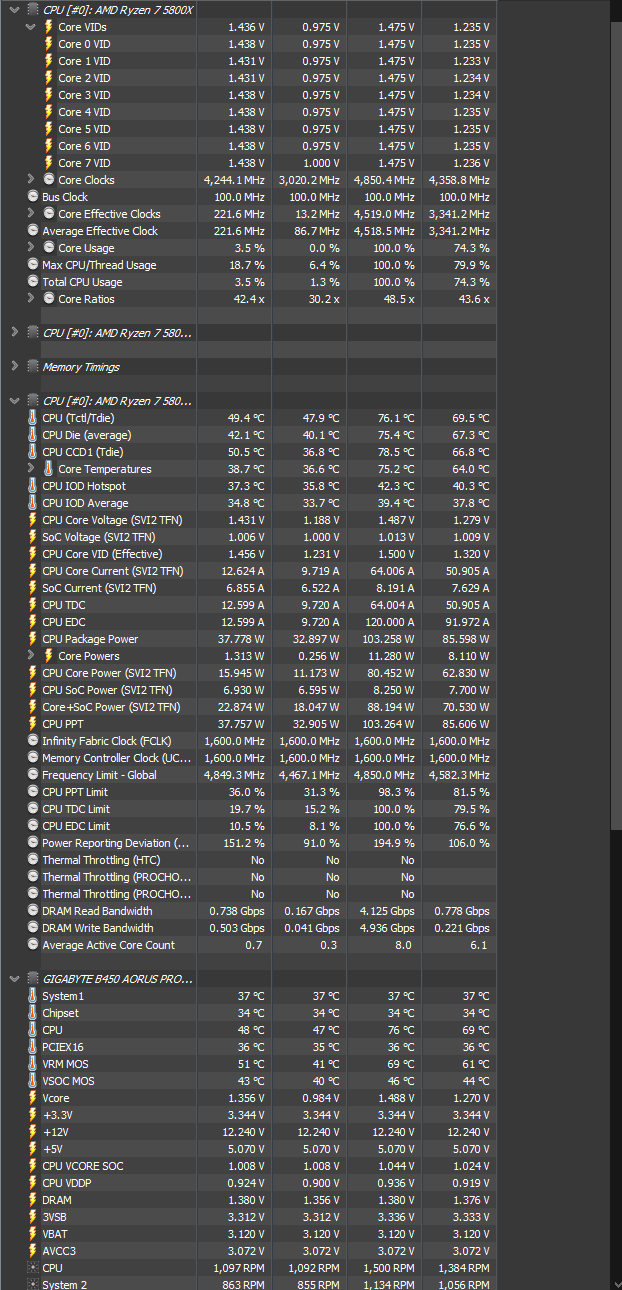The image size is (622, 1290).
Task: Select the CPU VCORE SOC row label
Action: coord(83,1166)
